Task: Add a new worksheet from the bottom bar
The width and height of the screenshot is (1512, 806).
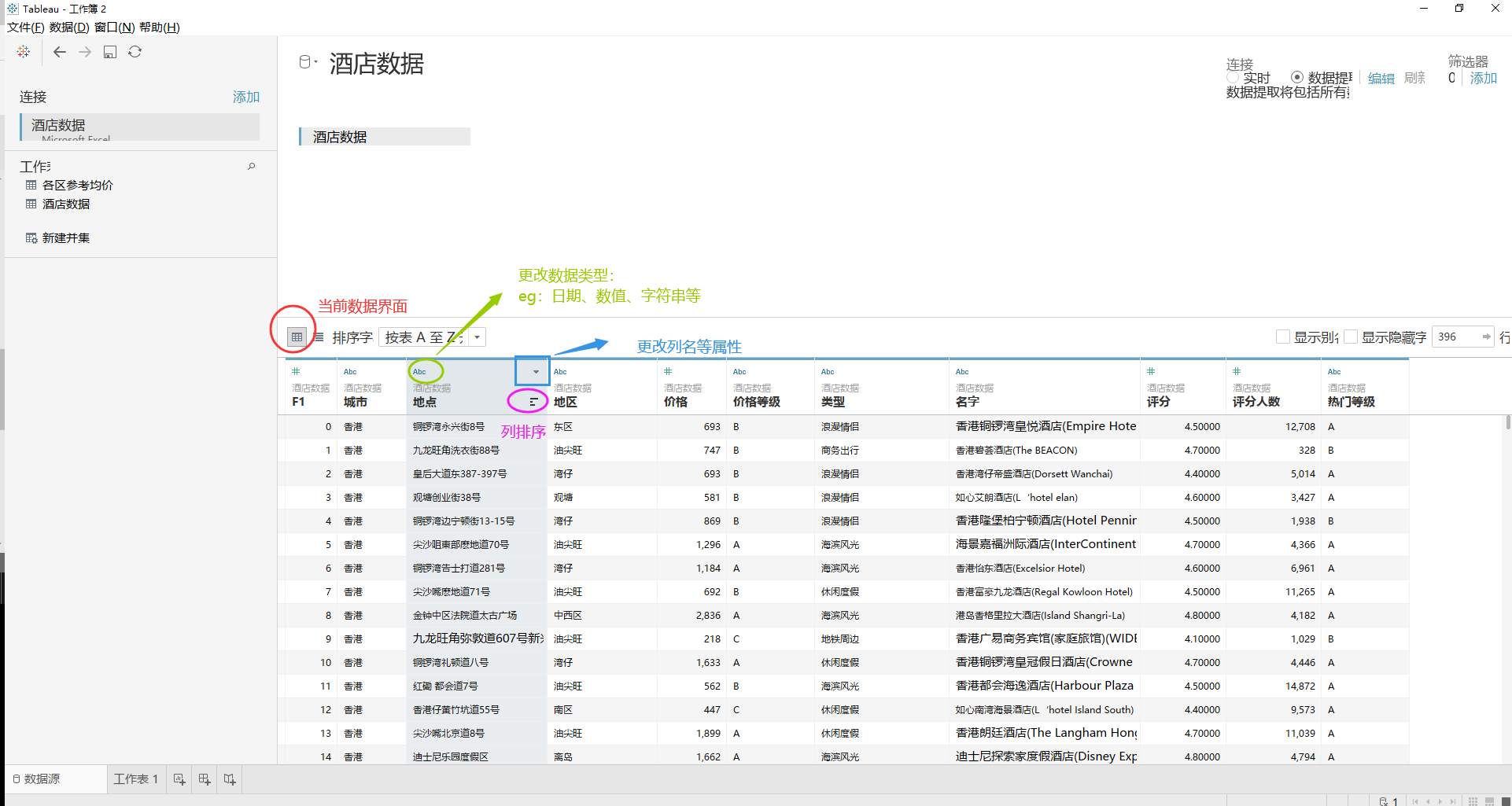Action: pos(179,779)
